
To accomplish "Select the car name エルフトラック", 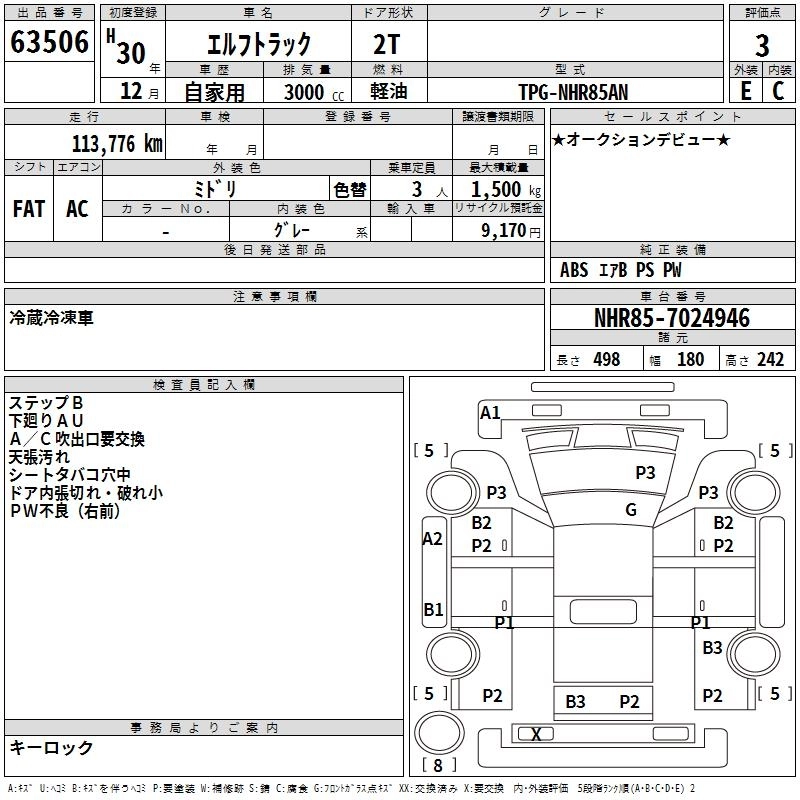I will click(x=259, y=44).
